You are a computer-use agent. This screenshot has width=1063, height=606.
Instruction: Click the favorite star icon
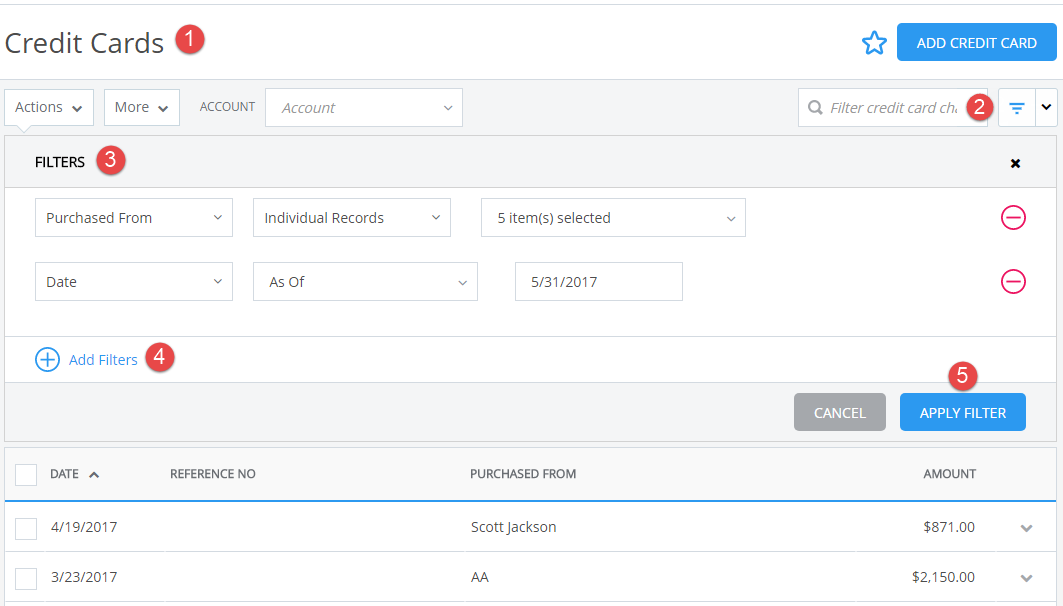[x=874, y=43]
